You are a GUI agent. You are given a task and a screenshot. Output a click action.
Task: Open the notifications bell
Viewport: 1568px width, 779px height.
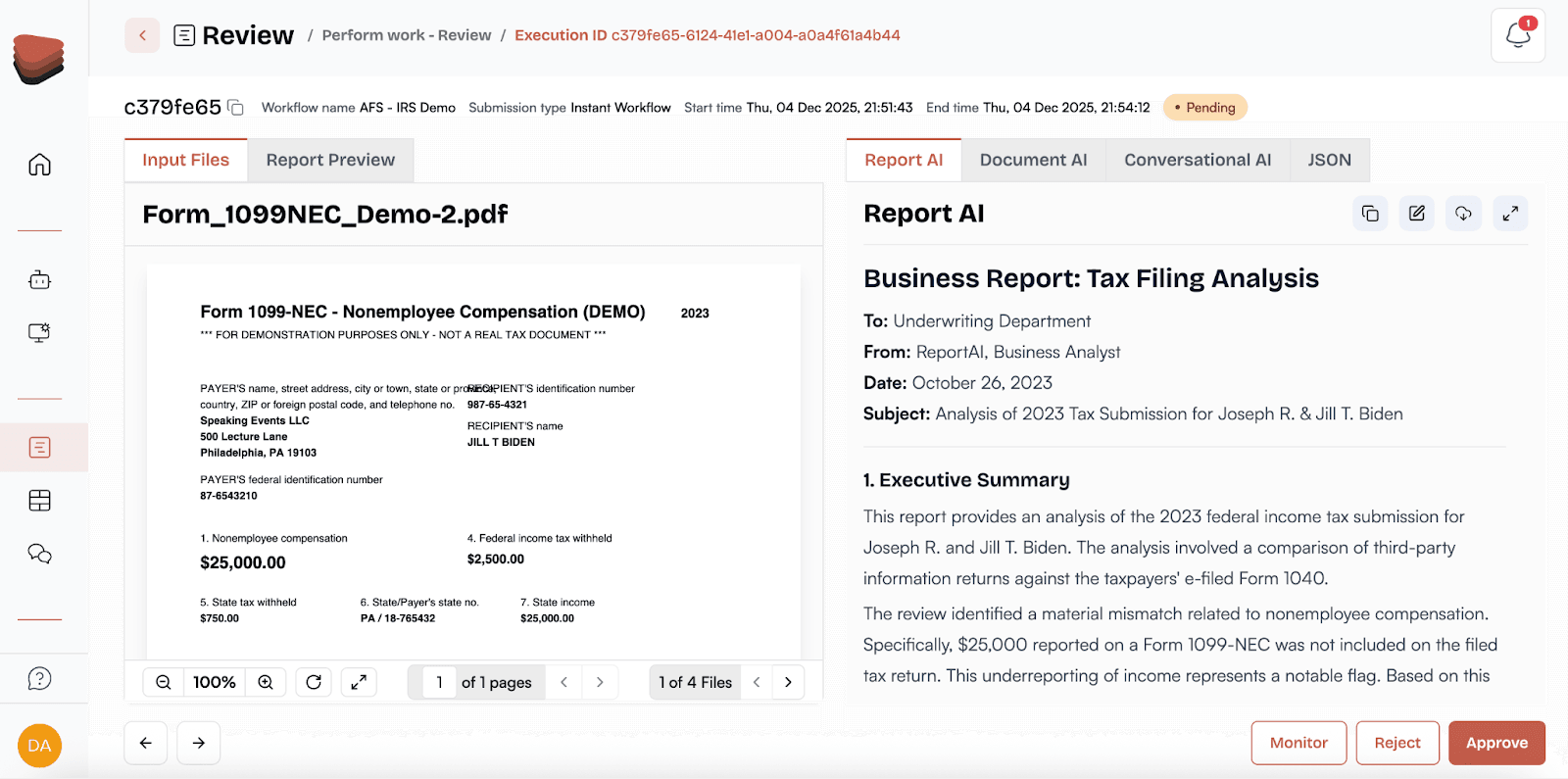1518,35
